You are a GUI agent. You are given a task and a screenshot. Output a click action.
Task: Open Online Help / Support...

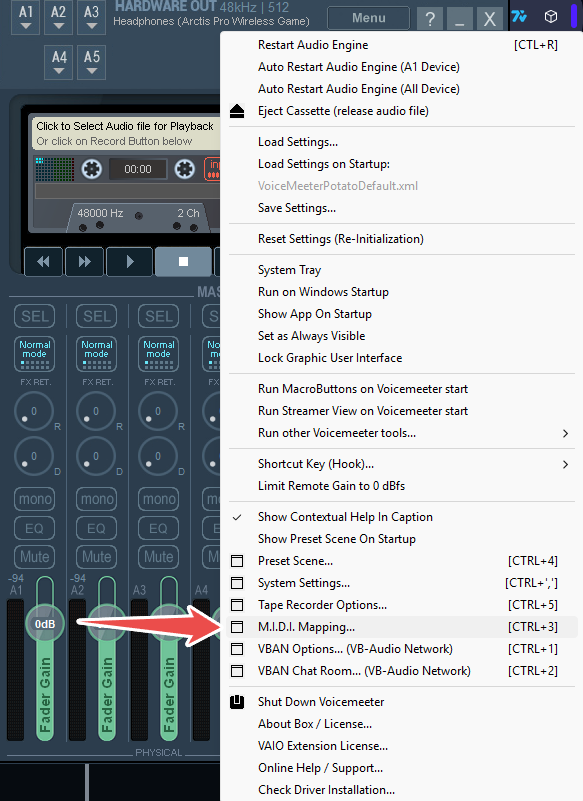coord(402,768)
